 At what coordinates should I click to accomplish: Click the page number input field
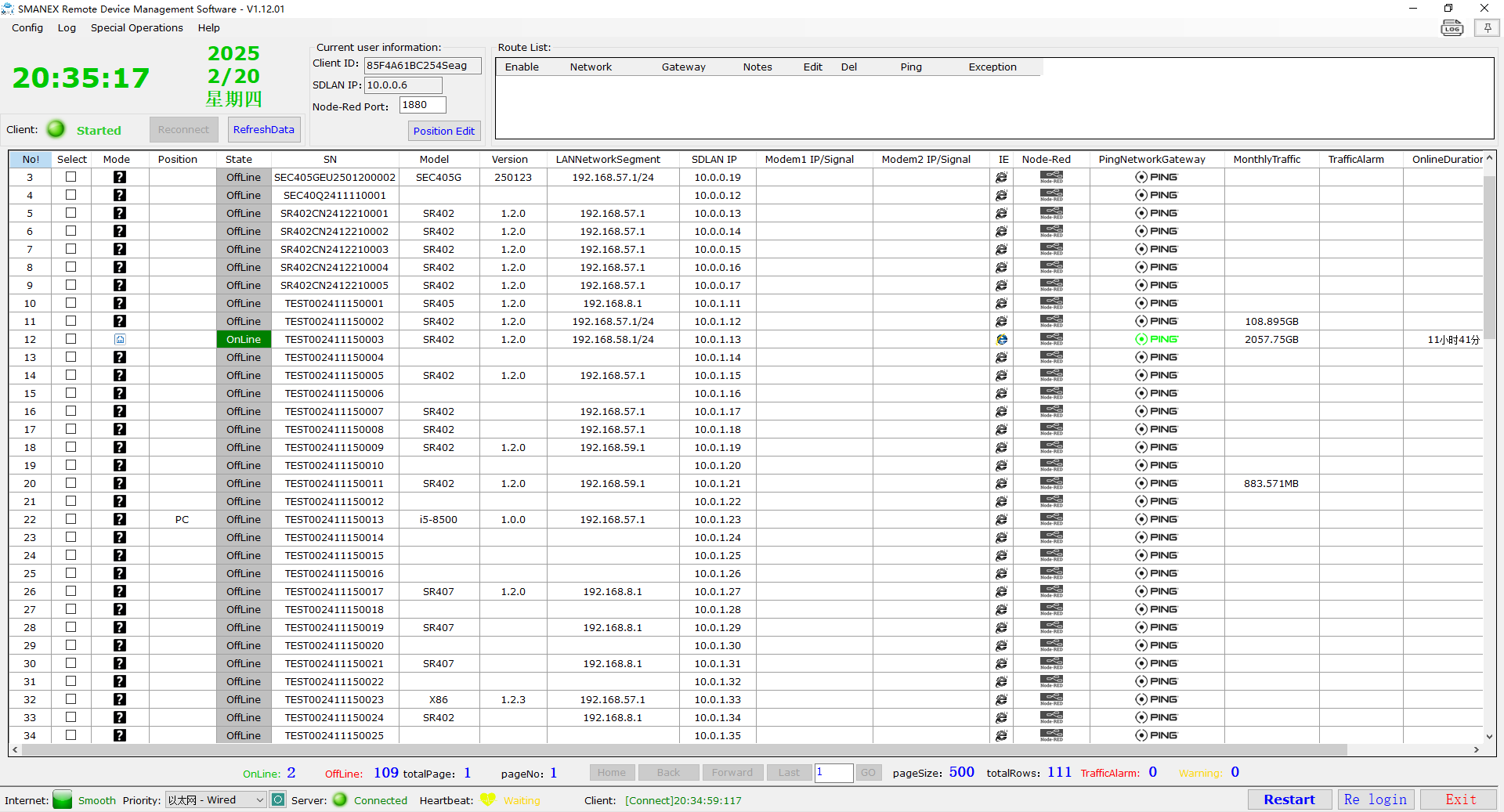click(833, 773)
